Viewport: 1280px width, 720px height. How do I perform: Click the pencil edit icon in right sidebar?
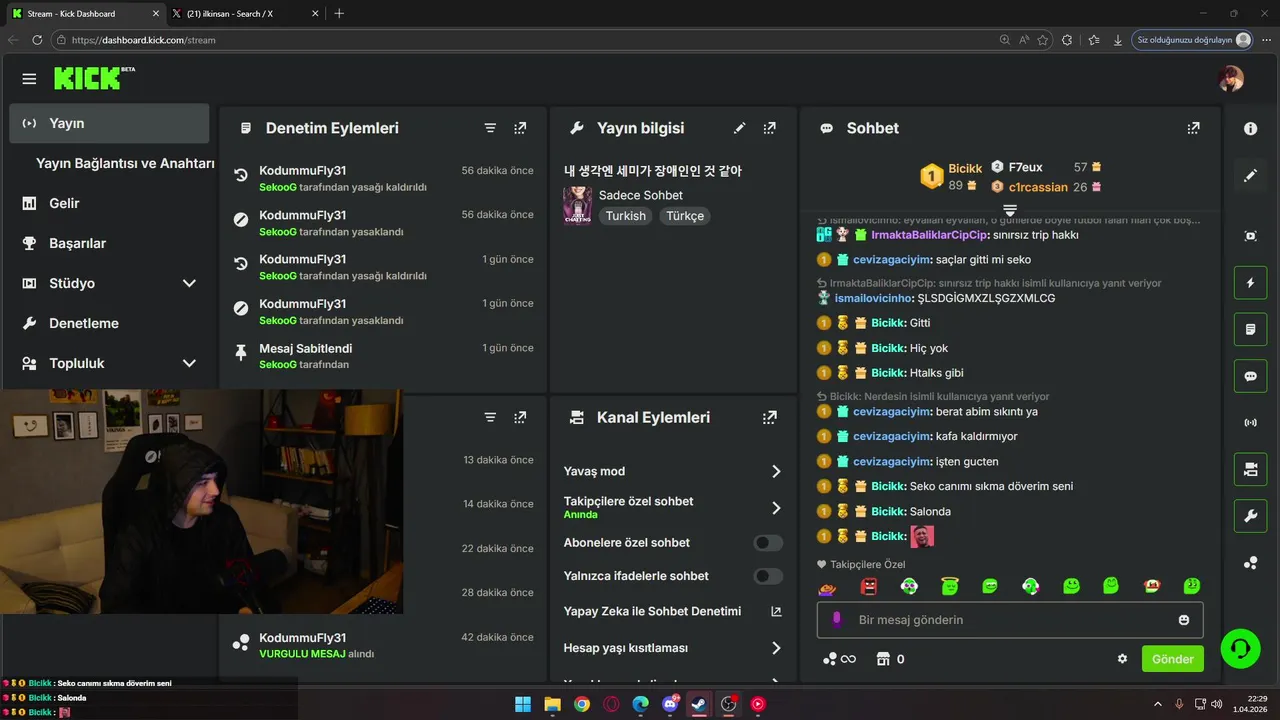coord(1250,176)
